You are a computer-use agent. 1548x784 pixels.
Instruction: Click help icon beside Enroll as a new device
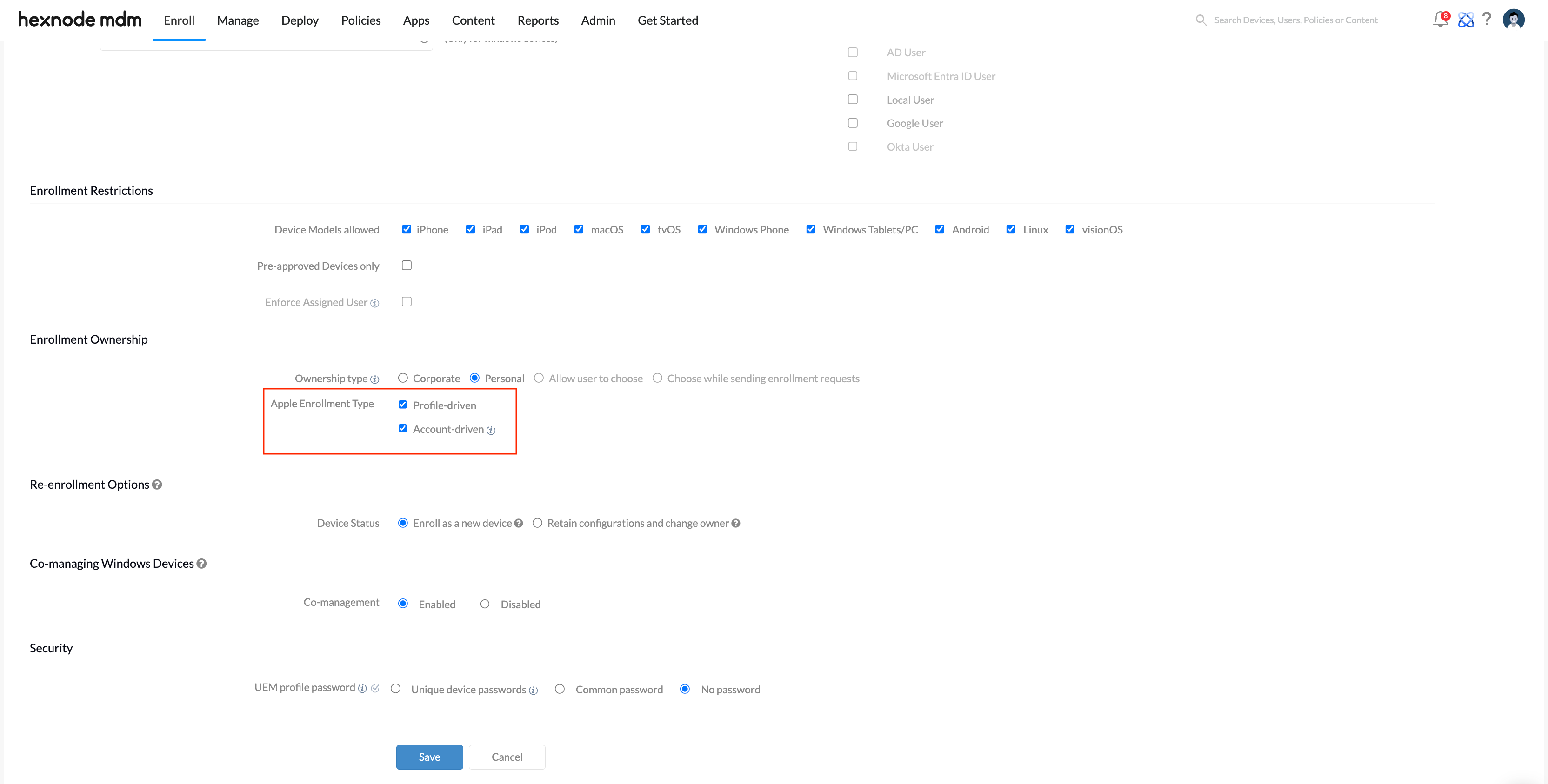[519, 523]
